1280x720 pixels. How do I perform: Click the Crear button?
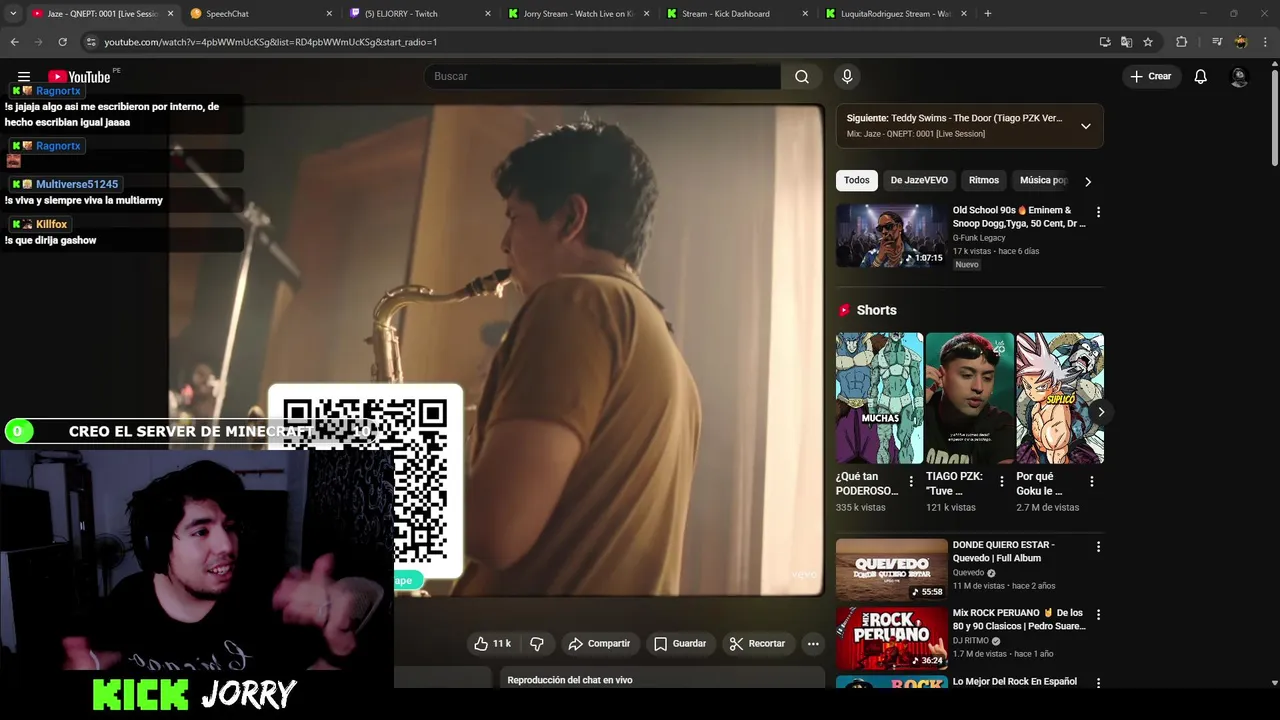(x=1151, y=77)
